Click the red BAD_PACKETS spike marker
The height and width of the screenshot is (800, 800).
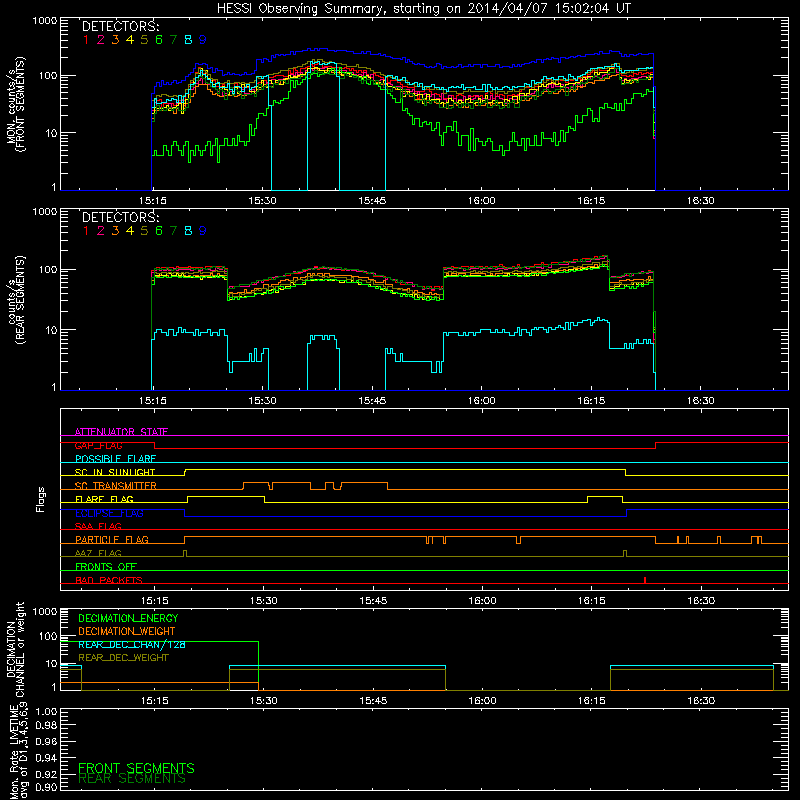point(645,580)
